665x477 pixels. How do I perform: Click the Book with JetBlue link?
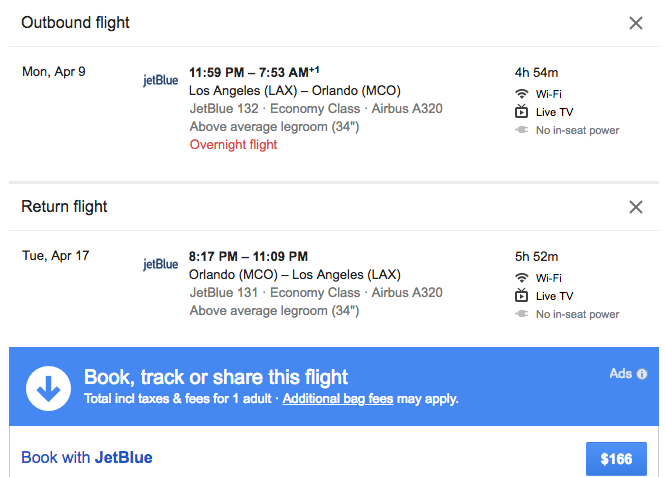[87, 458]
